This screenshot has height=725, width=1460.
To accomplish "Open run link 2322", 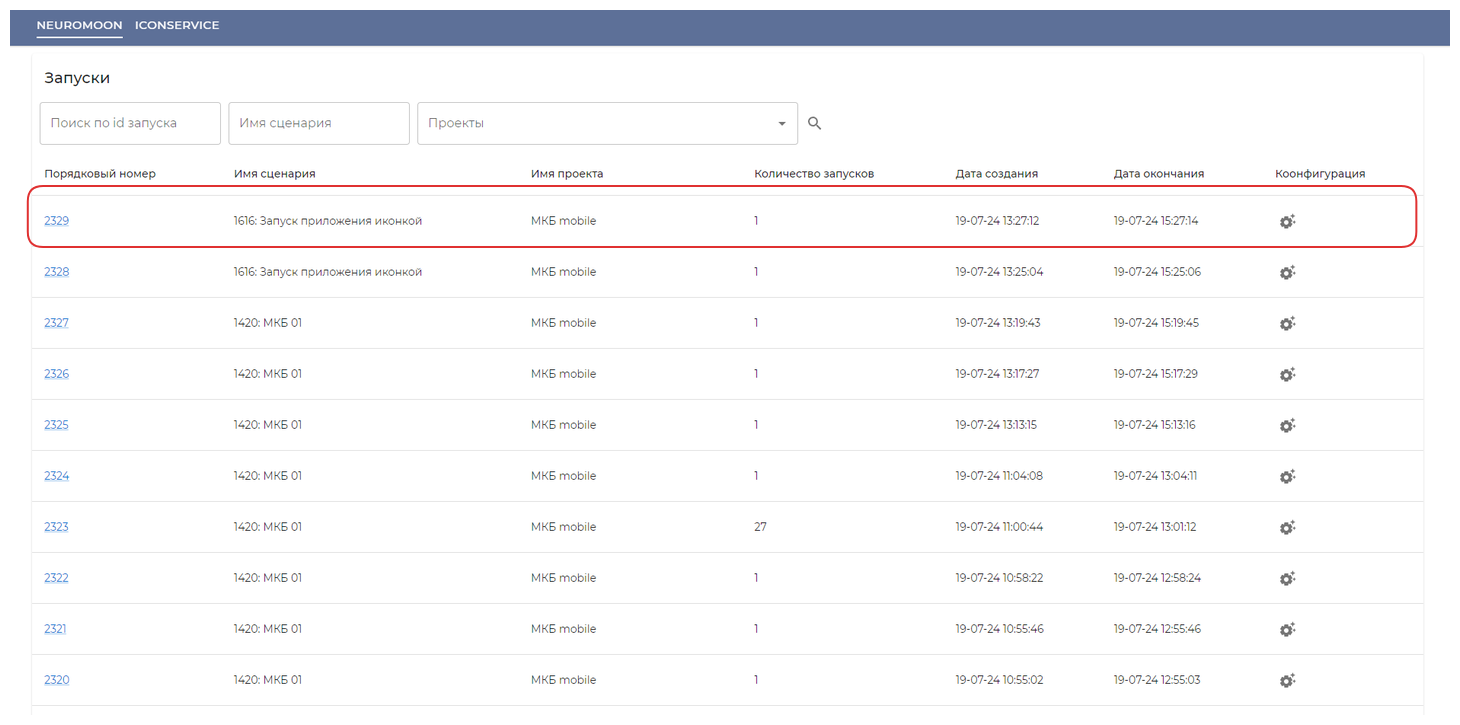I will 56,578.
